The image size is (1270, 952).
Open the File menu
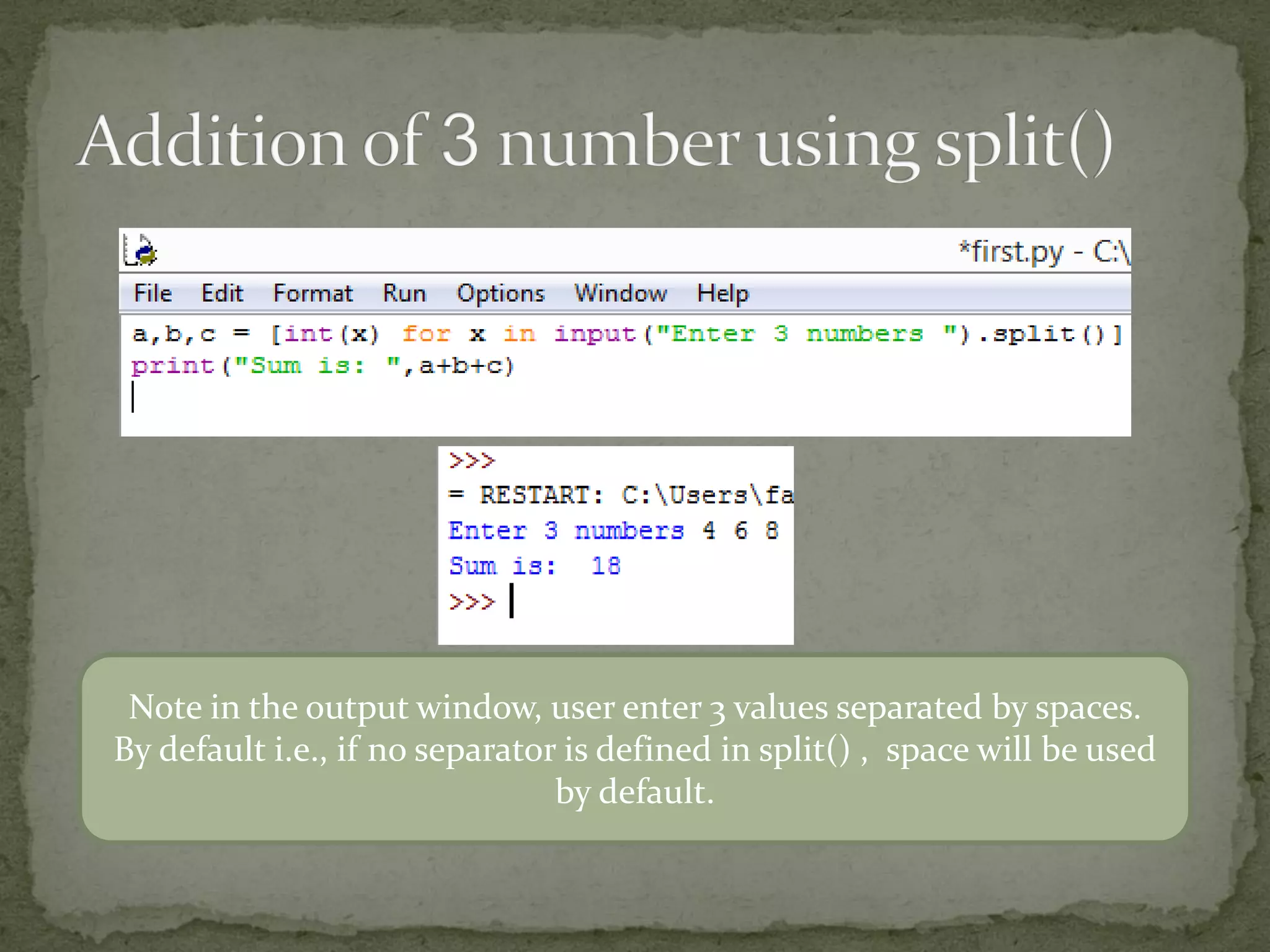153,293
